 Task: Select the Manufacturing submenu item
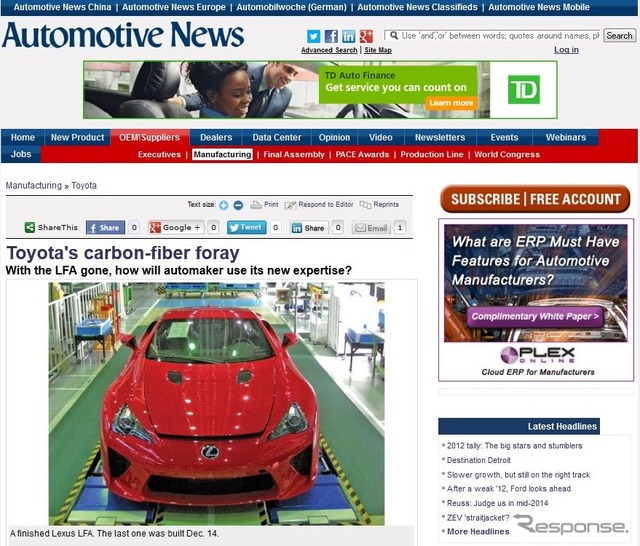(x=222, y=154)
